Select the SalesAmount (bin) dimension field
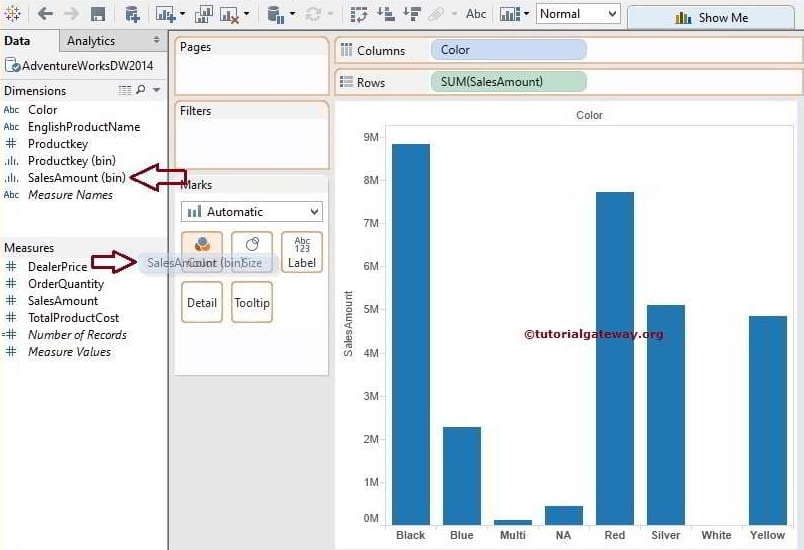Image resolution: width=804 pixels, height=550 pixels. 77,178
